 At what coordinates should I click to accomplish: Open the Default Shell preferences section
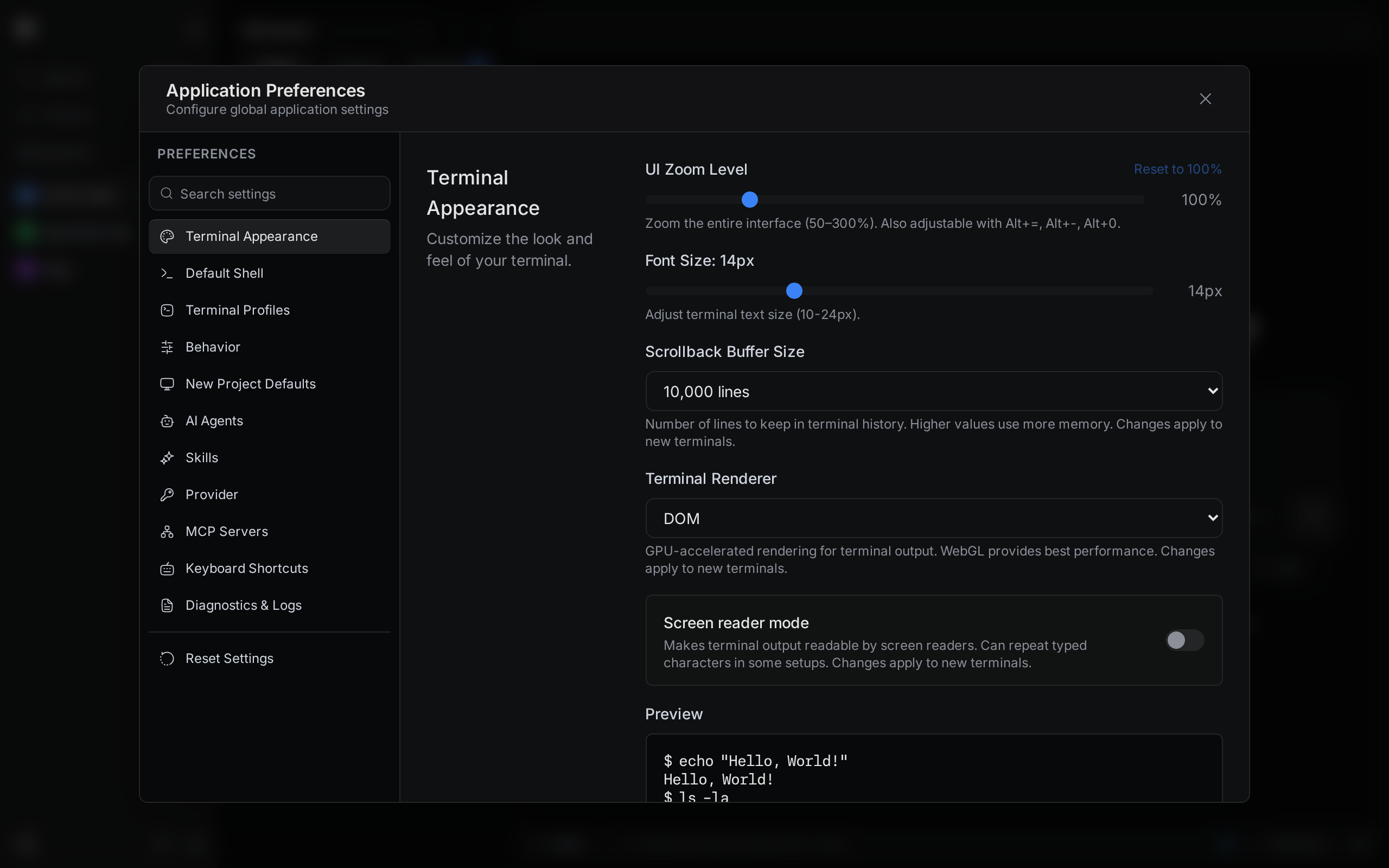coord(269,273)
